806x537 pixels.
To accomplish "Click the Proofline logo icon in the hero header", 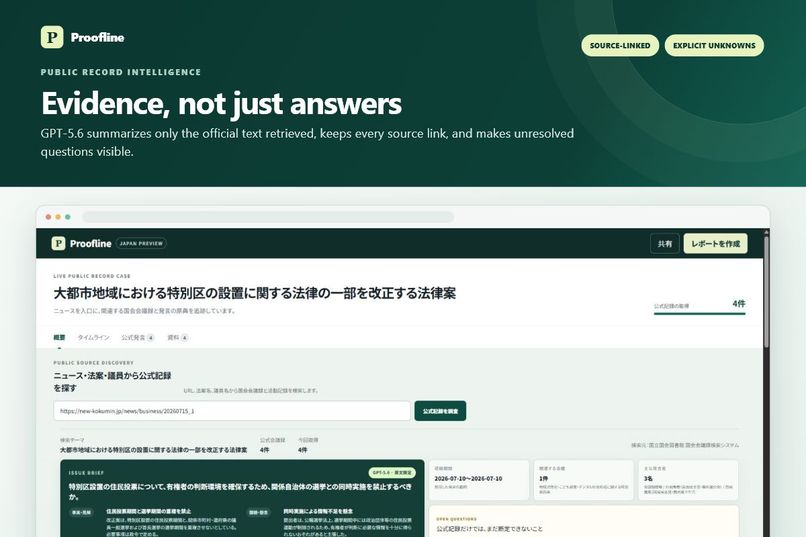I will tap(52, 37).
